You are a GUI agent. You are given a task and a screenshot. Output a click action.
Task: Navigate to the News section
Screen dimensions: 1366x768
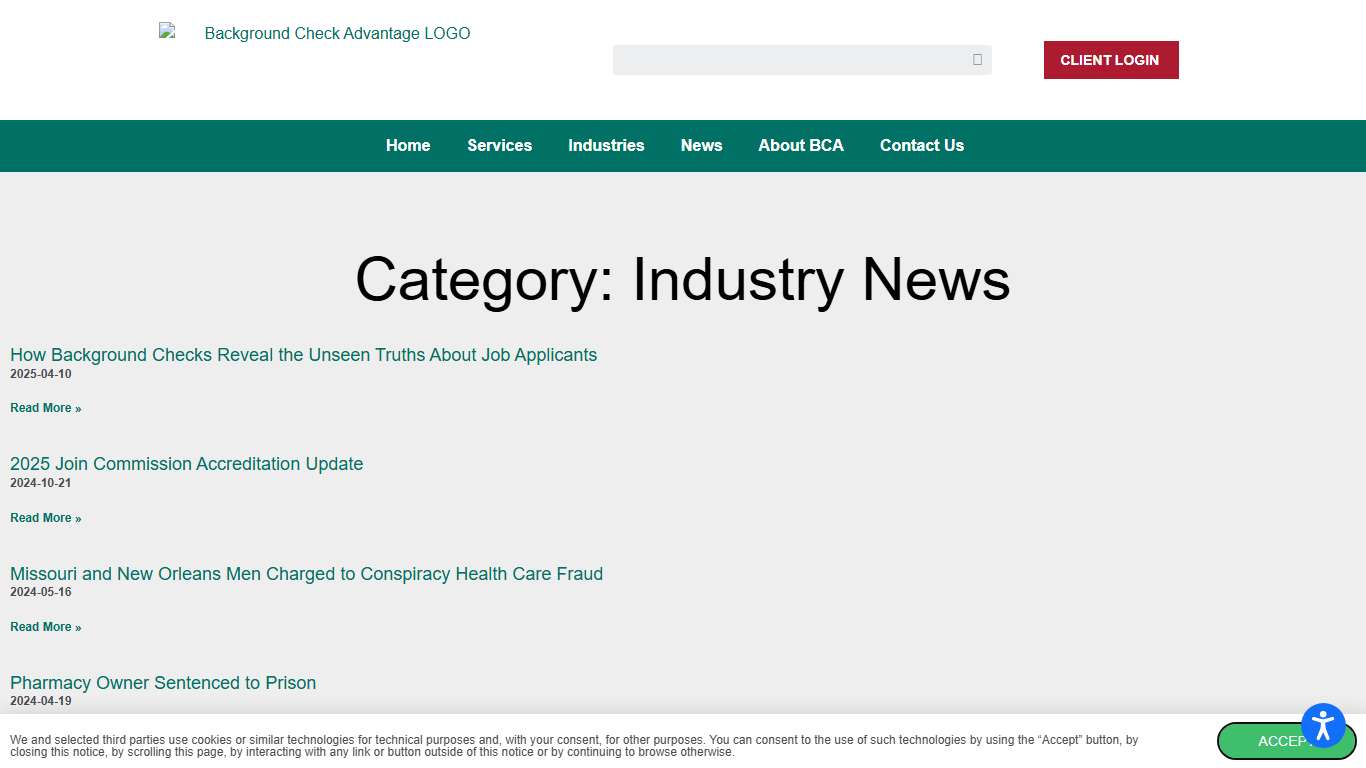(701, 145)
